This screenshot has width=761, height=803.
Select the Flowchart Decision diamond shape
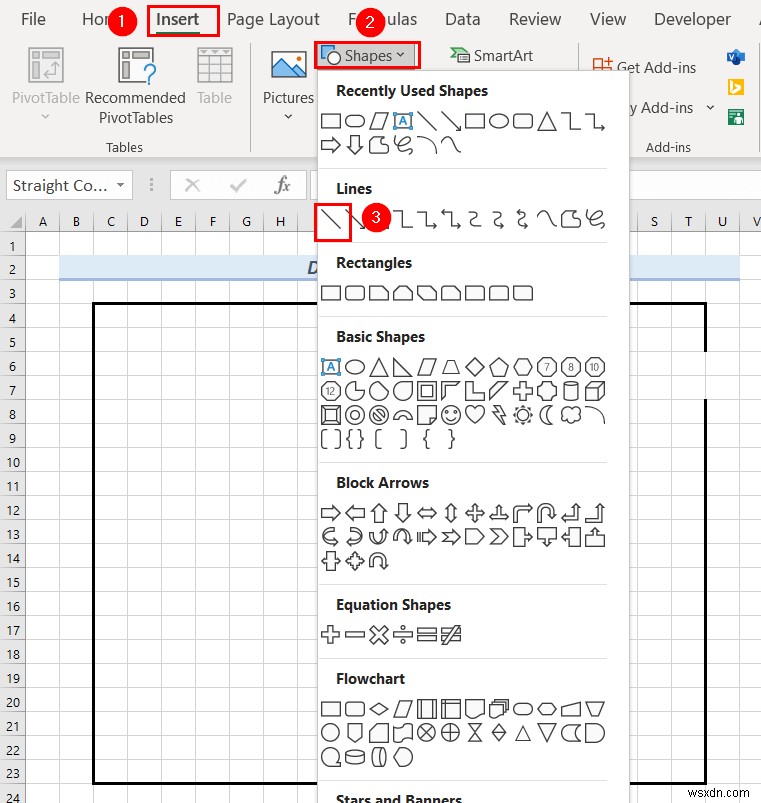(379, 709)
